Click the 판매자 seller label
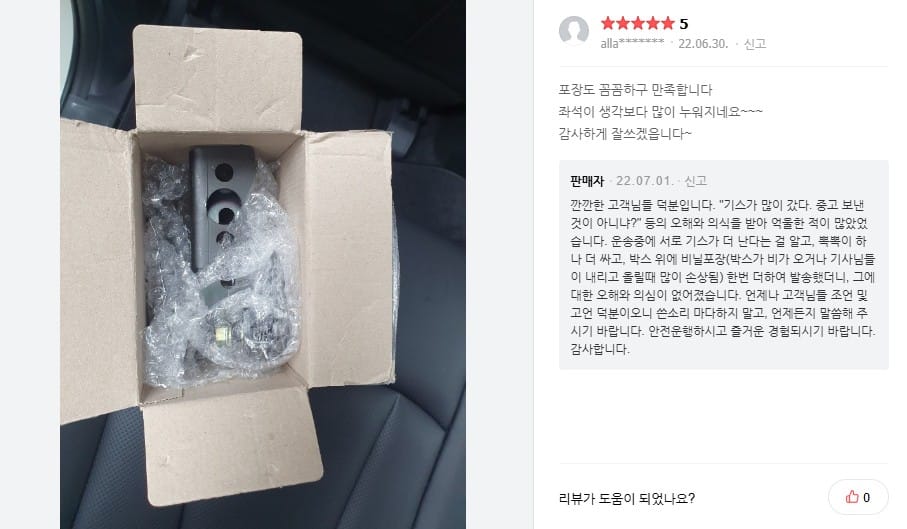Image resolution: width=907 pixels, height=529 pixels. pyautogui.click(x=587, y=181)
